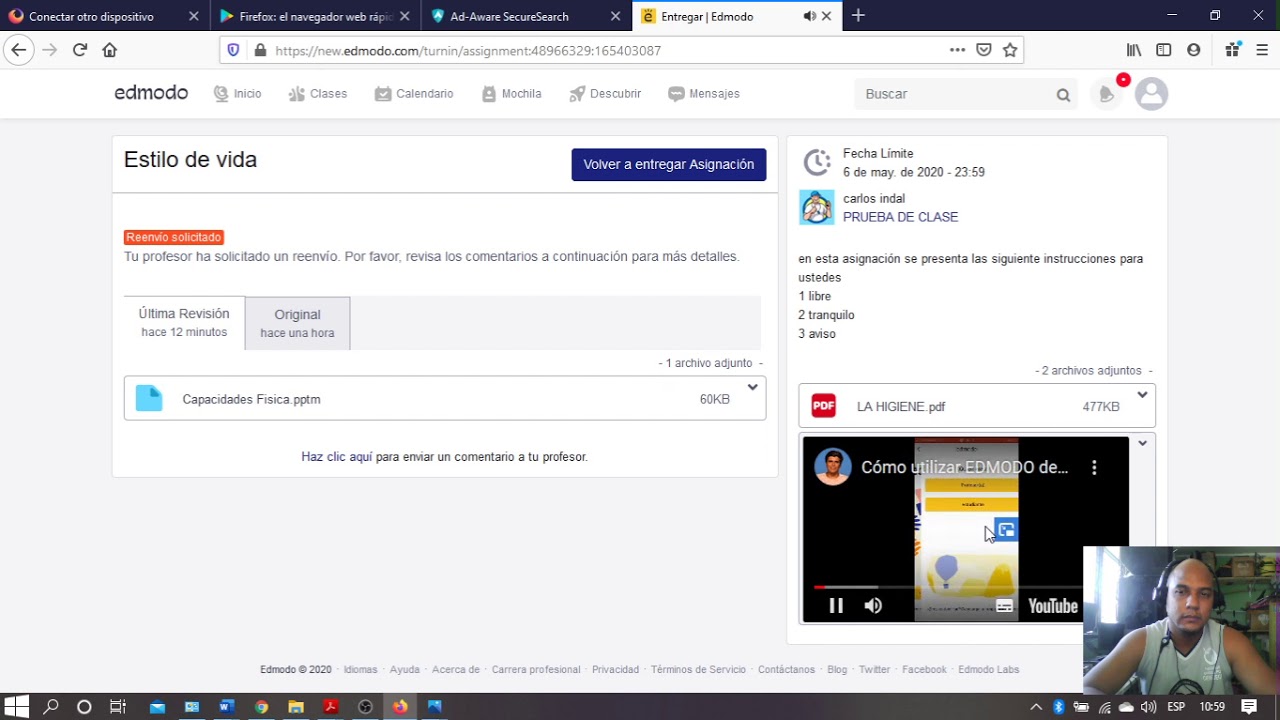This screenshot has height=720, width=1280.
Task: Open the Idiomas footer link
Action: [x=360, y=670]
